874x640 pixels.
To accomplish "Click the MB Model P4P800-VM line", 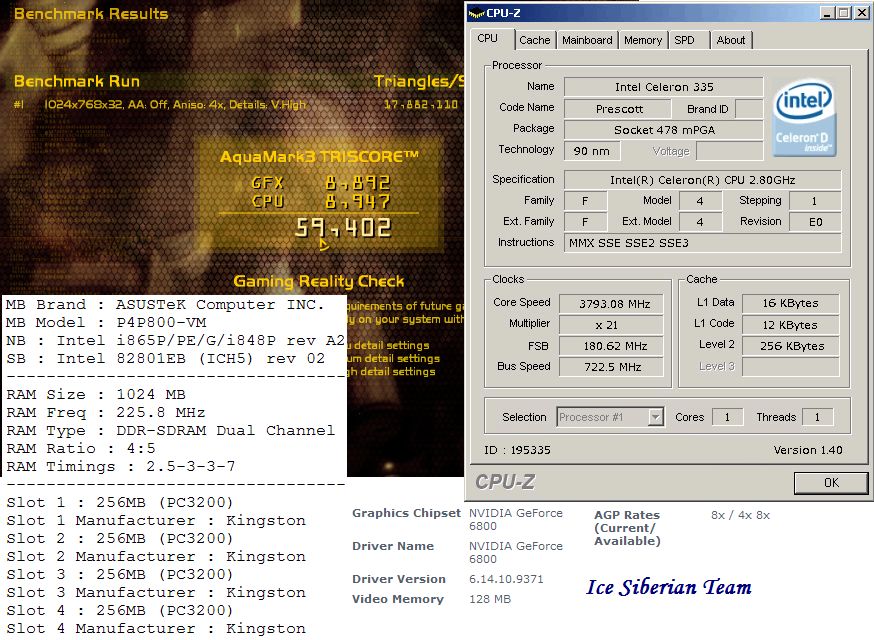I will pyautogui.click(x=106, y=323).
